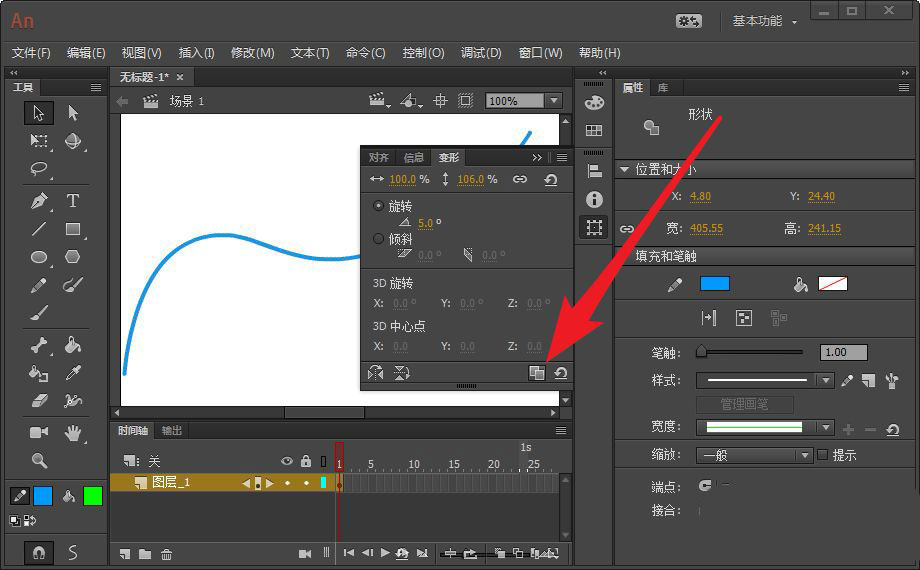
Task: Click the Play button in timeline controls
Action: (x=385, y=552)
